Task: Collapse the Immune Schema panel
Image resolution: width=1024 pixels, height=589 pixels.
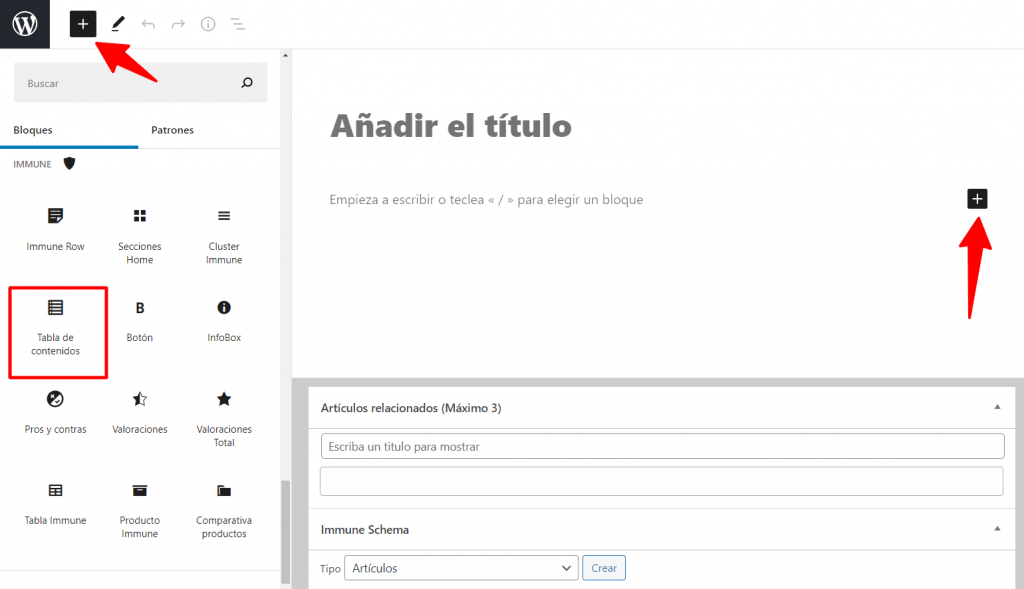Action: (x=996, y=528)
